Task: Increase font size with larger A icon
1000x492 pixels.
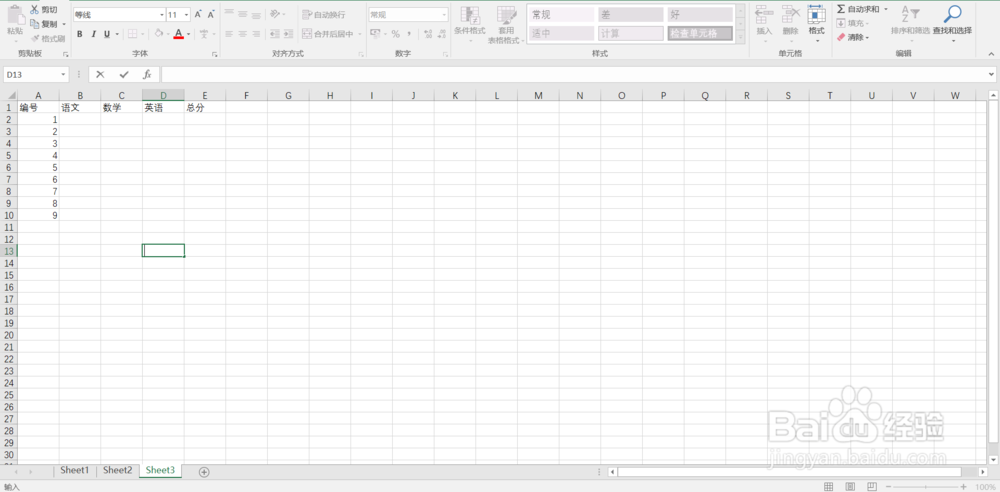Action: (198, 15)
